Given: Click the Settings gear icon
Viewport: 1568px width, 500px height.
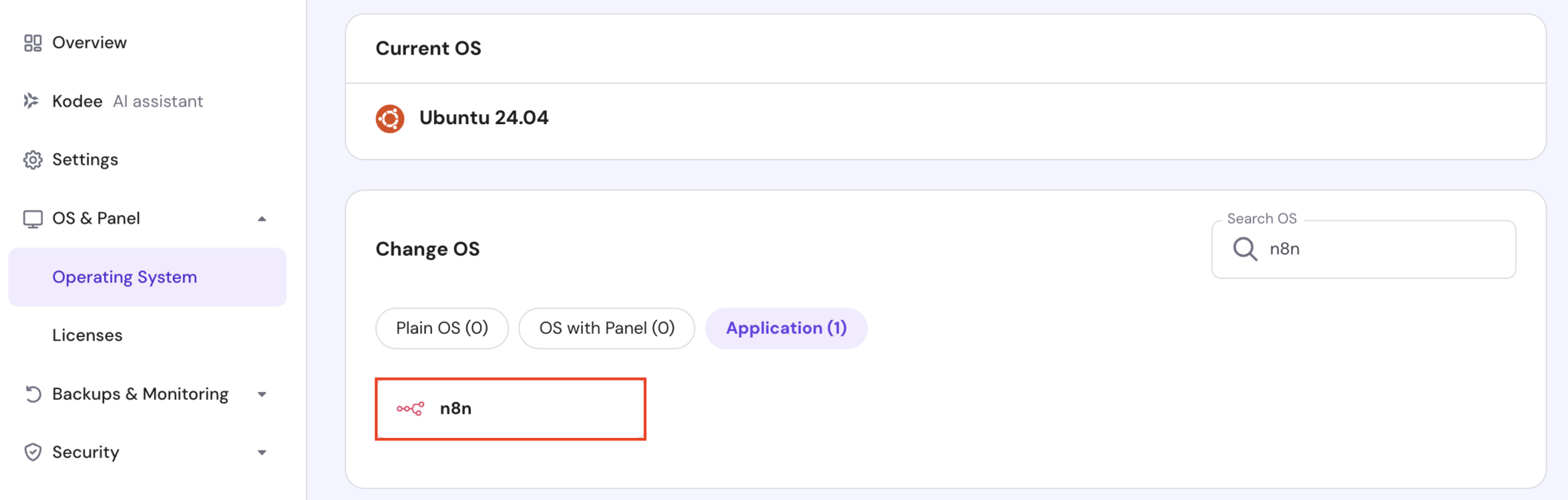Looking at the screenshot, I should click(32, 159).
